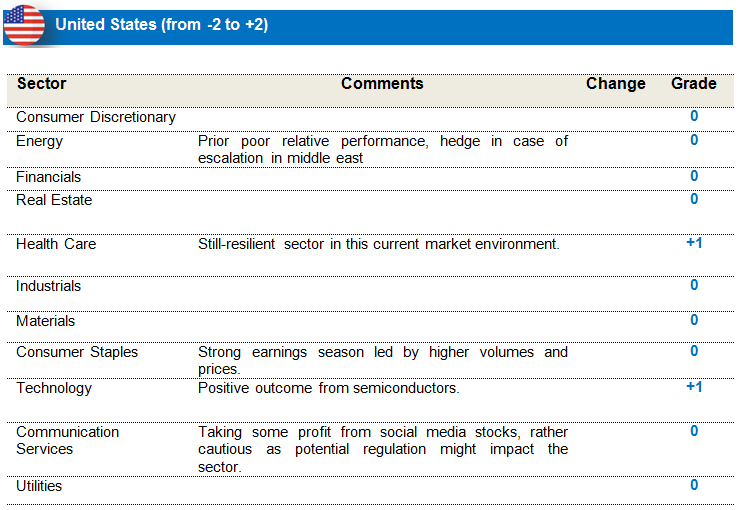Select the Technology semiconductors comment text
739x510 pixels.
tap(329, 388)
